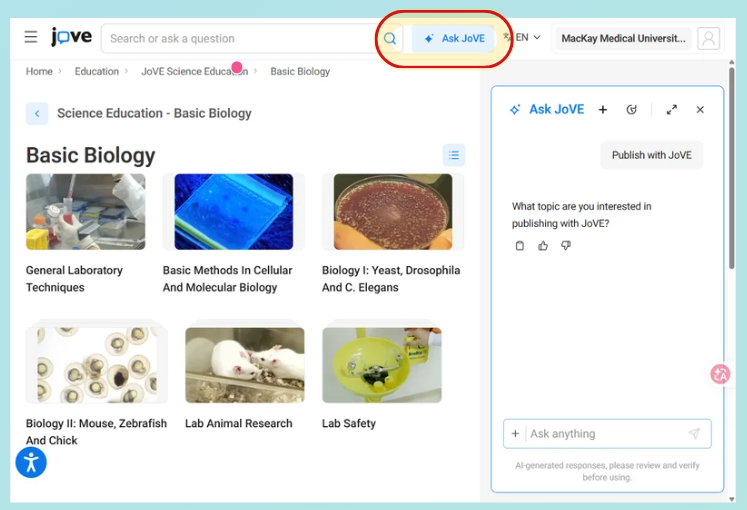747x510 pixels.
Task: Open chat history clock icon
Action: [631, 110]
